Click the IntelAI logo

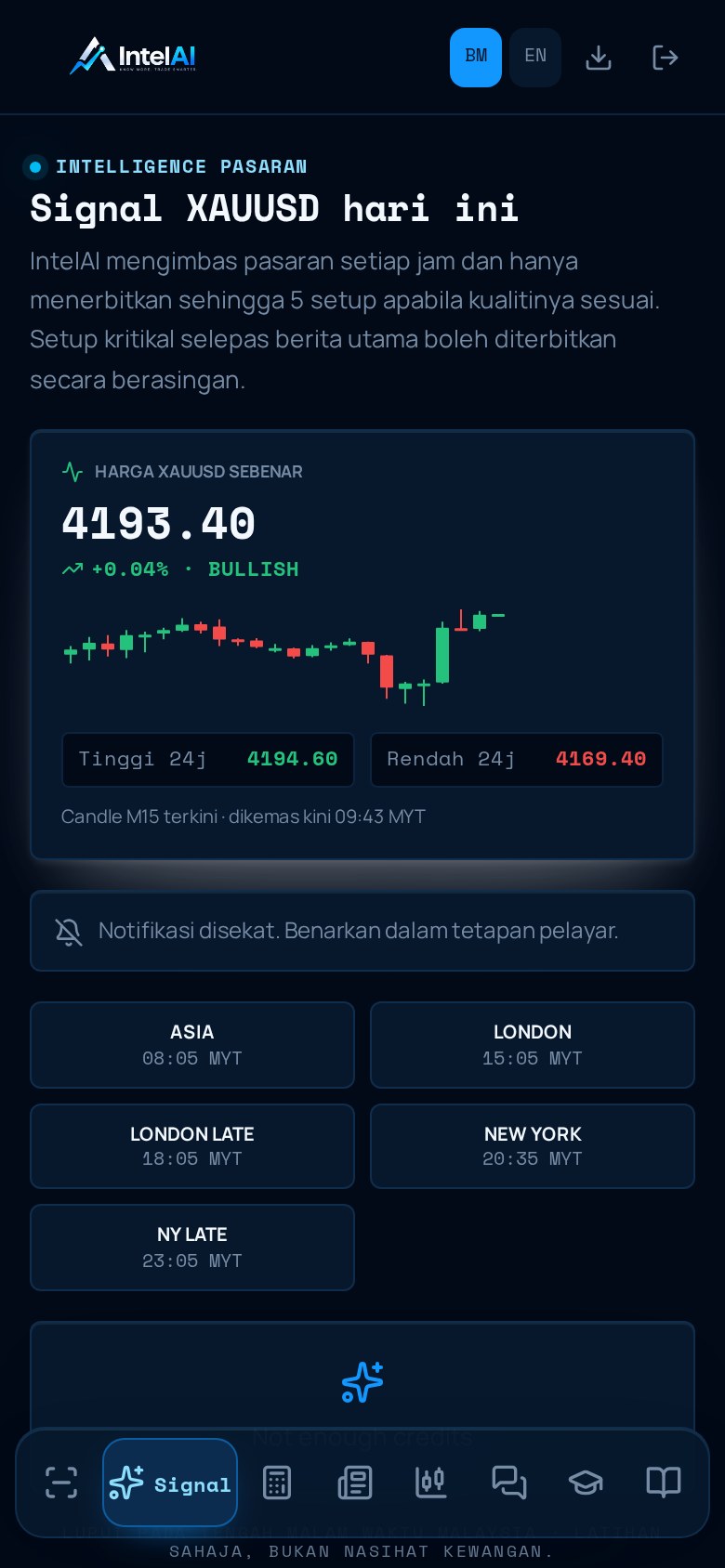click(x=133, y=57)
